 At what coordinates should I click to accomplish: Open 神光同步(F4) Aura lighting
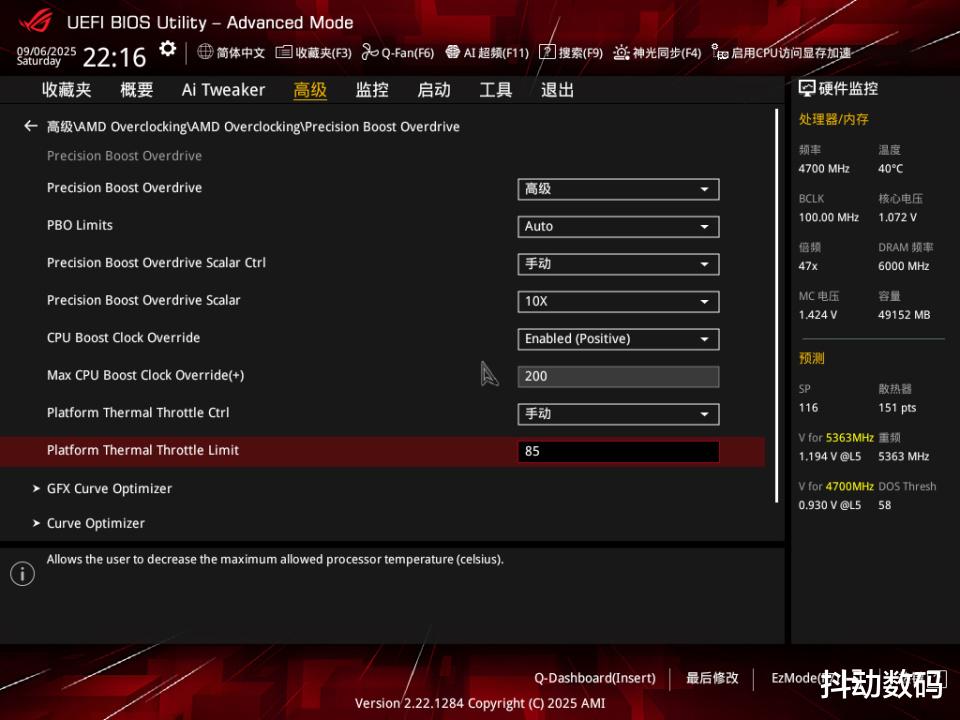coord(657,53)
